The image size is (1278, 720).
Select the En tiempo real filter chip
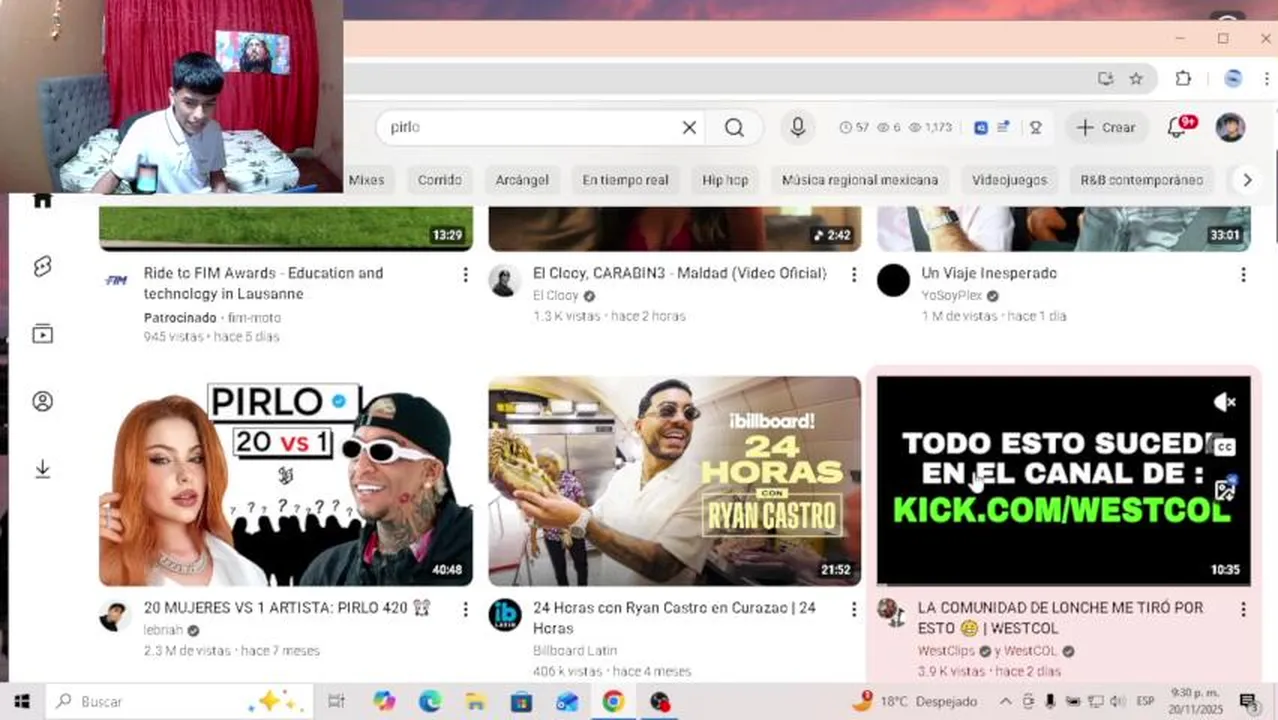pyautogui.click(x=625, y=180)
